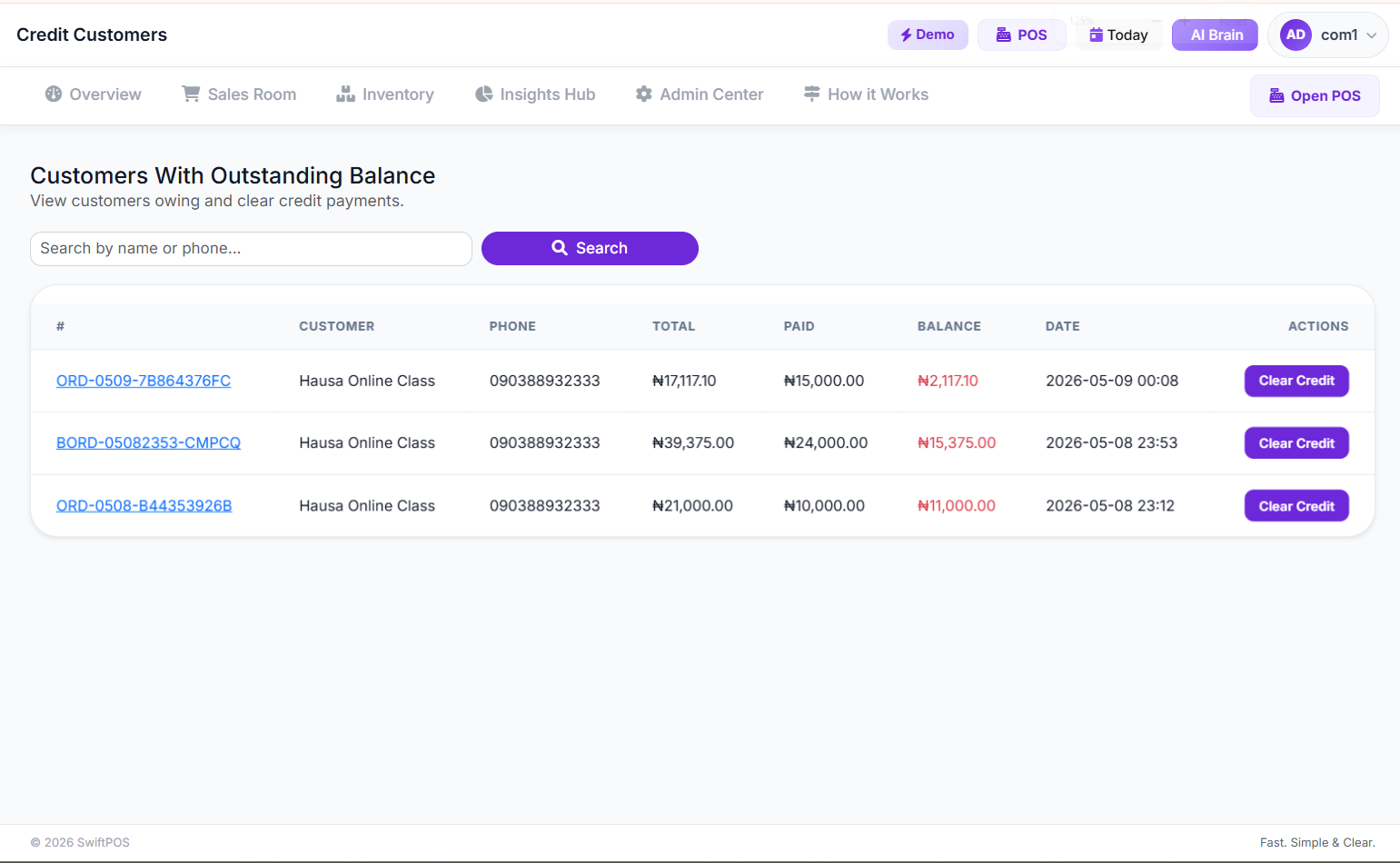The height and width of the screenshot is (863, 1400).
Task: Open Insights Hub tab
Action: point(535,94)
